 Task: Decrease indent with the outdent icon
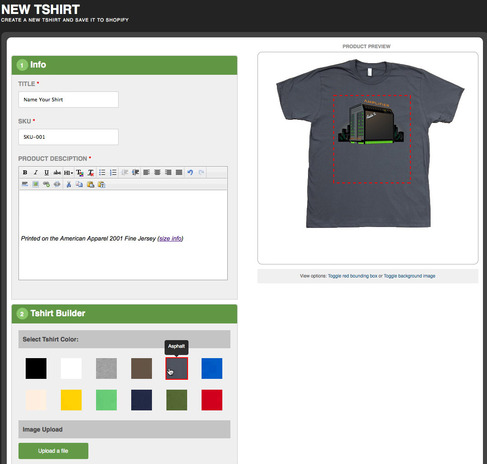[125, 172]
